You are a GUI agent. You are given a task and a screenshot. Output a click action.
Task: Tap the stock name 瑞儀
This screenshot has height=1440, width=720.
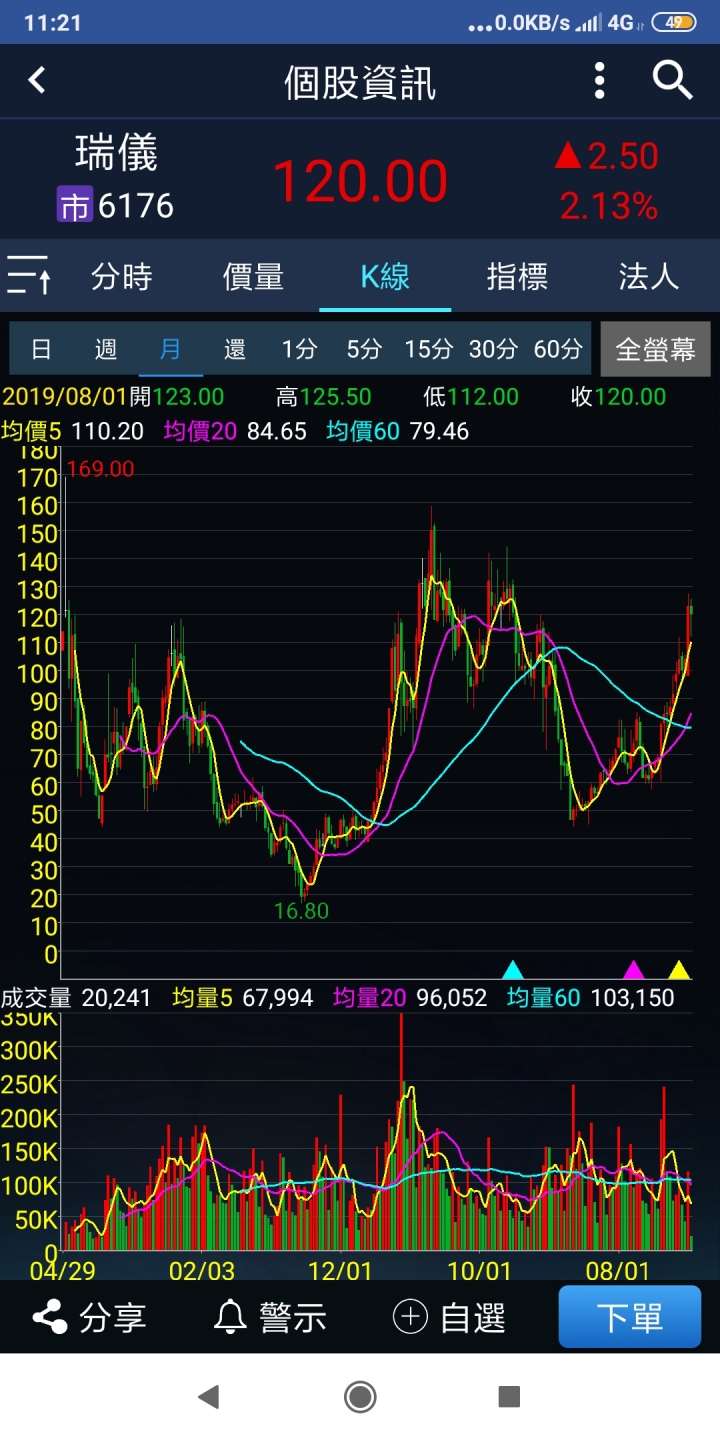point(116,153)
